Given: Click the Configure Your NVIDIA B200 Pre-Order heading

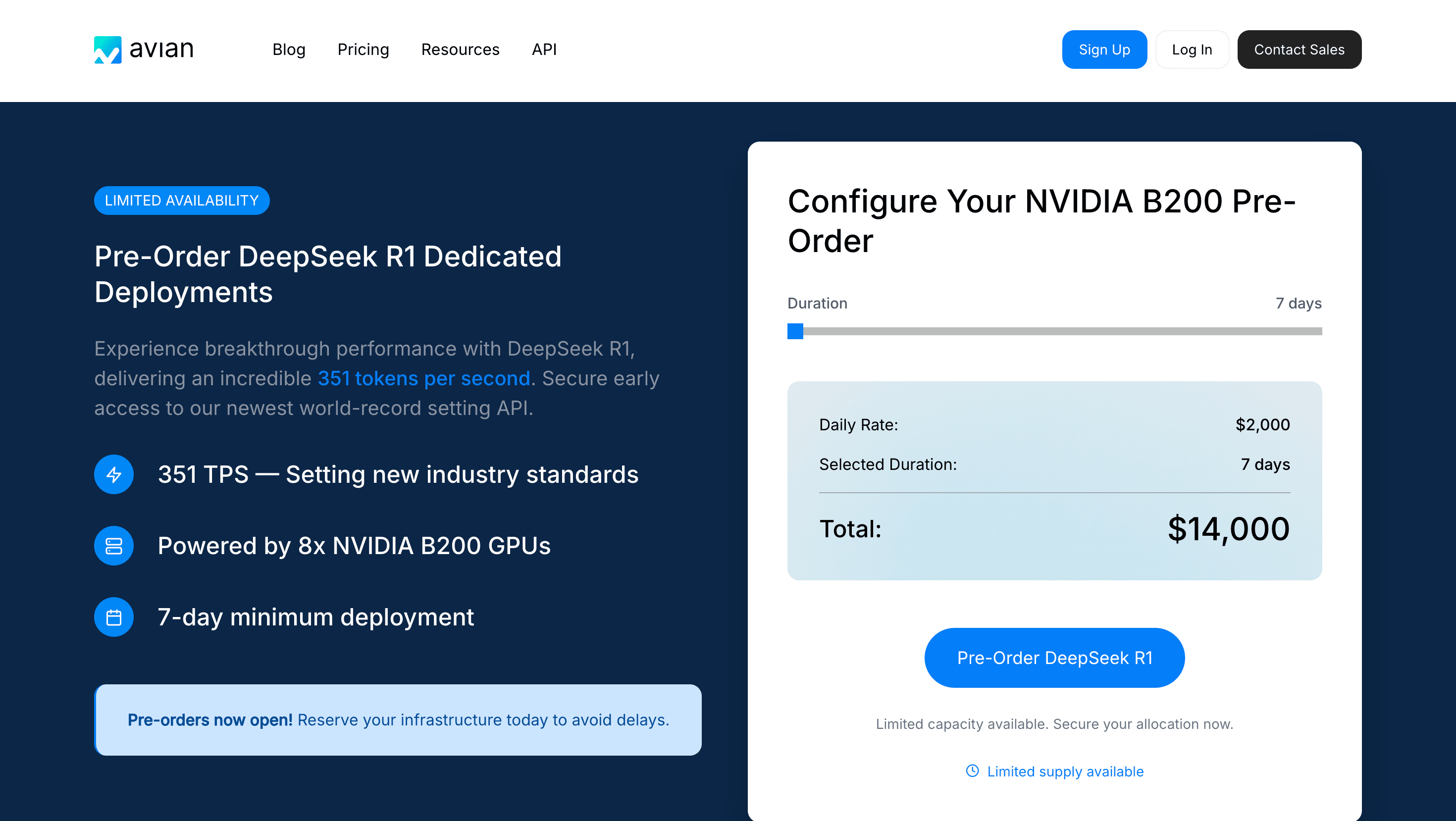Looking at the screenshot, I should click(x=1041, y=221).
